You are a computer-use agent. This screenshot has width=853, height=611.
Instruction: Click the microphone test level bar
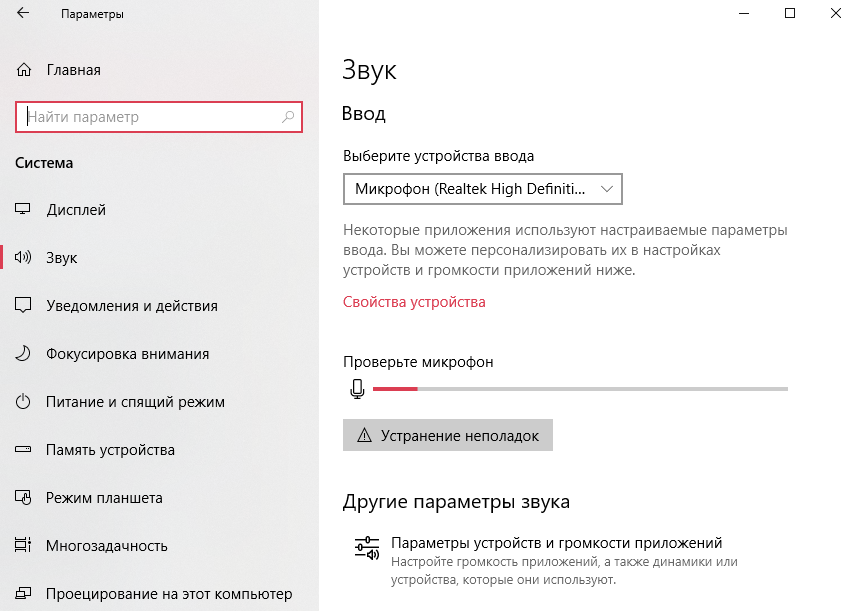(x=580, y=389)
